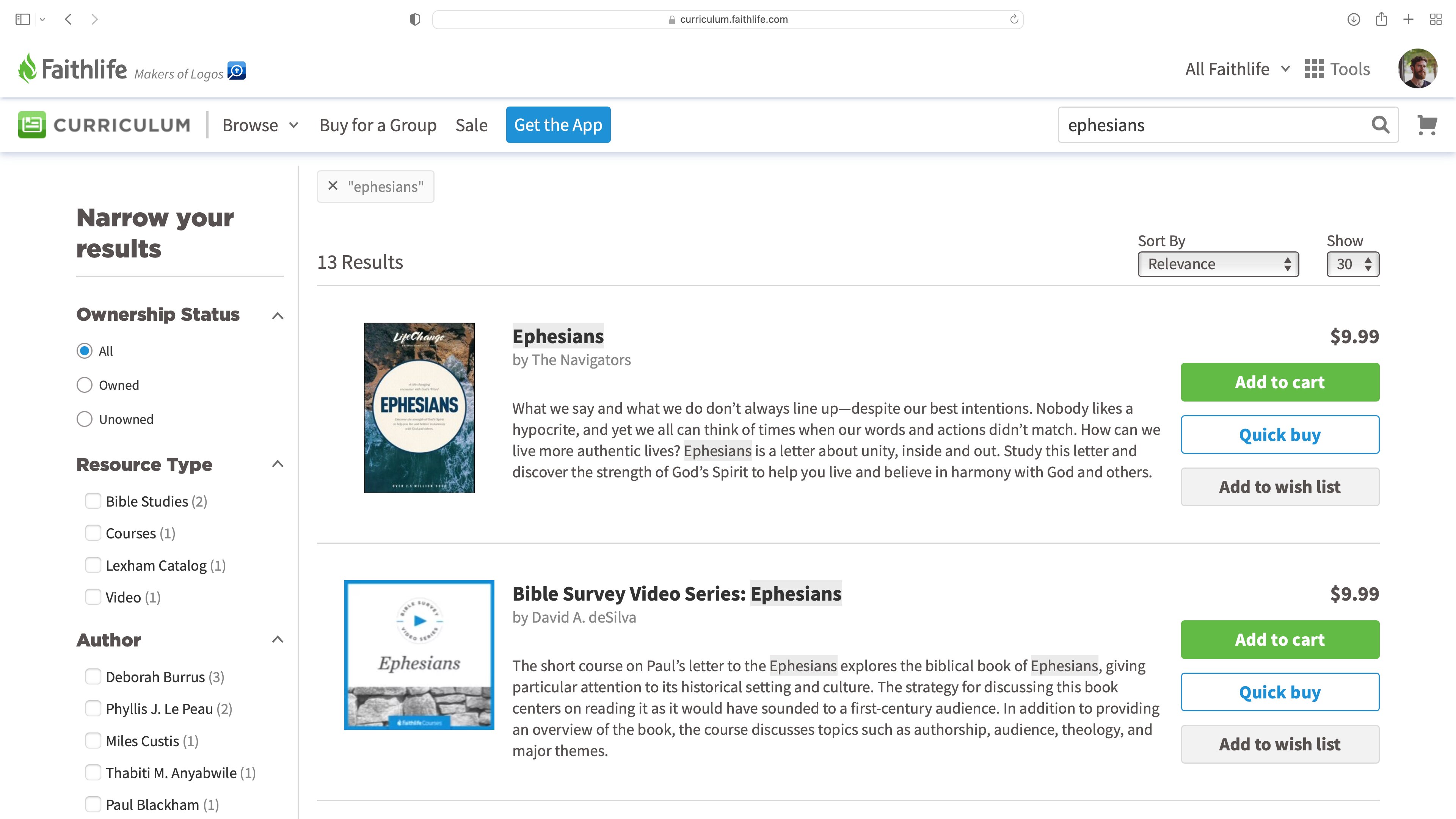
Task: Go back to previous page
Action: tap(68, 19)
